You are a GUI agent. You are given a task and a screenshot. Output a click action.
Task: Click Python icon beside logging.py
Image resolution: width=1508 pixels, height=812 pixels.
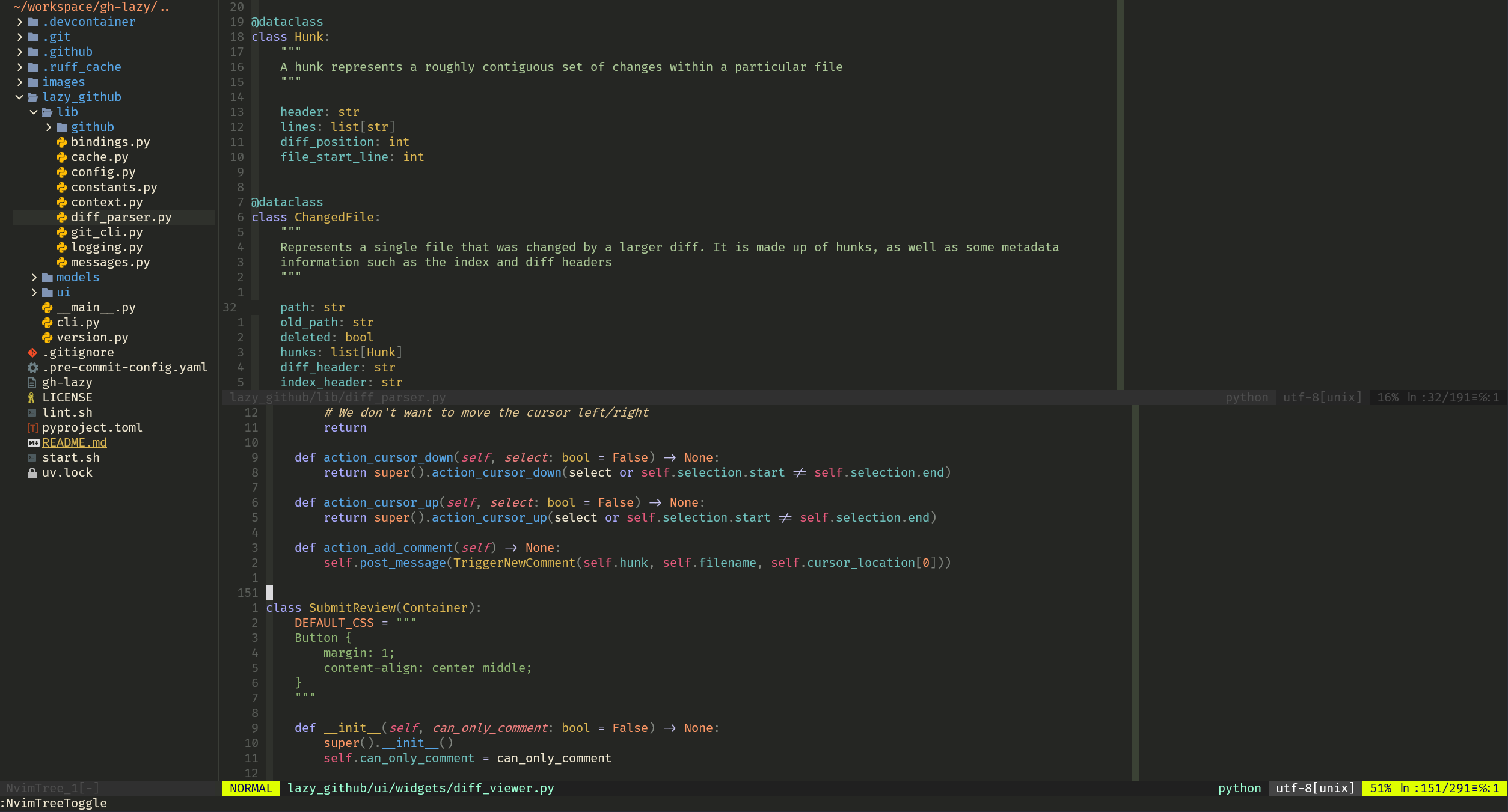point(62,248)
